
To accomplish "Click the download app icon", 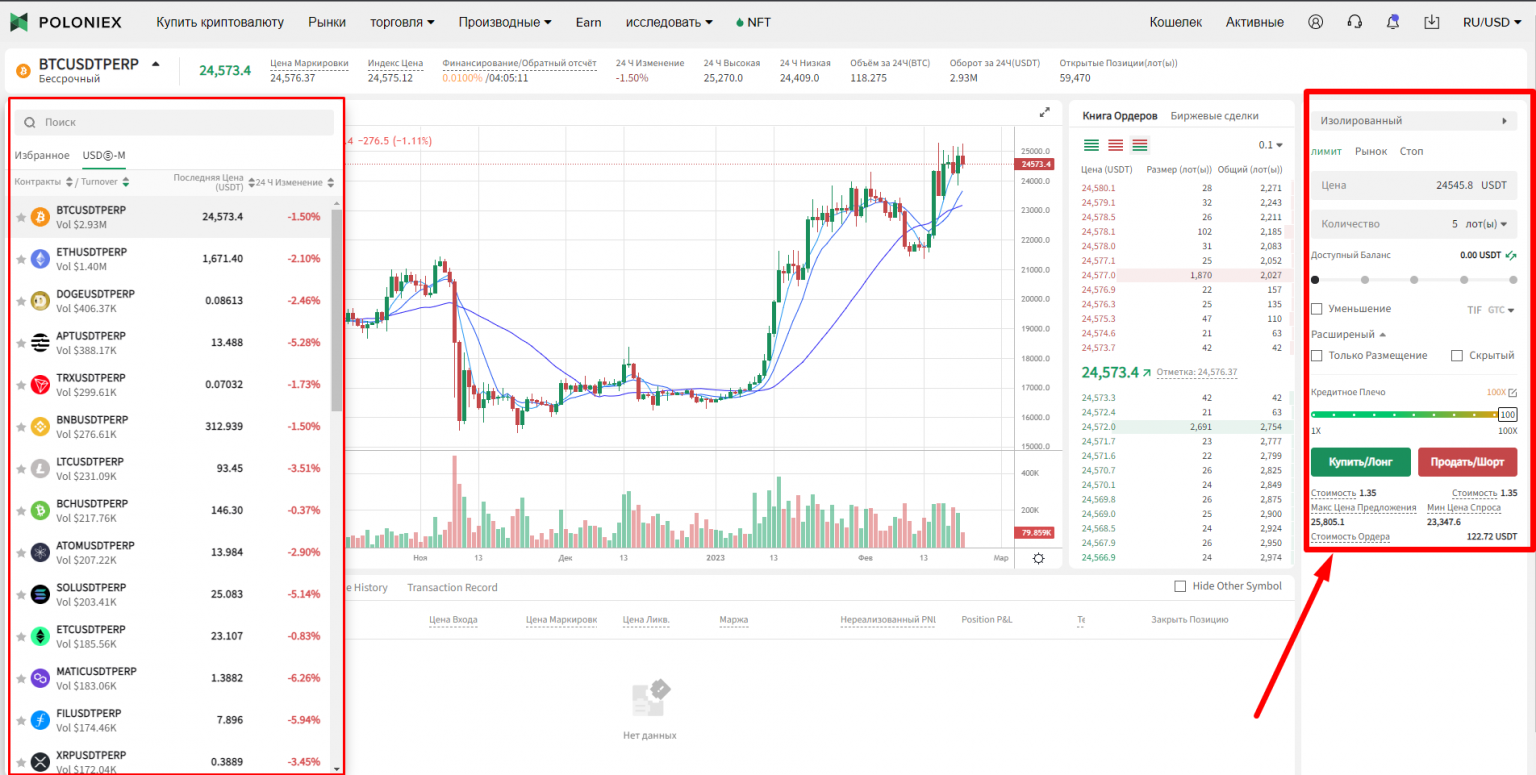I will pyautogui.click(x=1432, y=22).
